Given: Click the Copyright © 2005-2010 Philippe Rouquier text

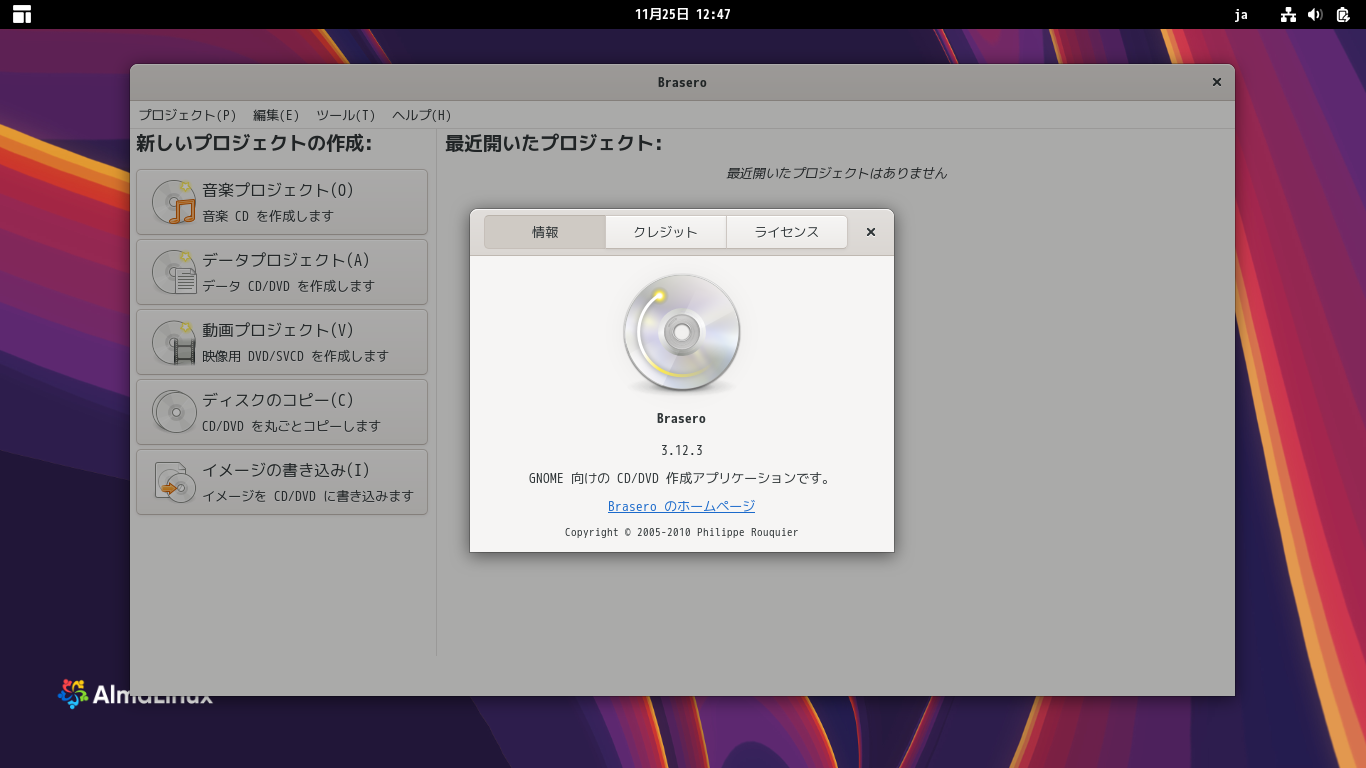Looking at the screenshot, I should (x=682, y=532).
